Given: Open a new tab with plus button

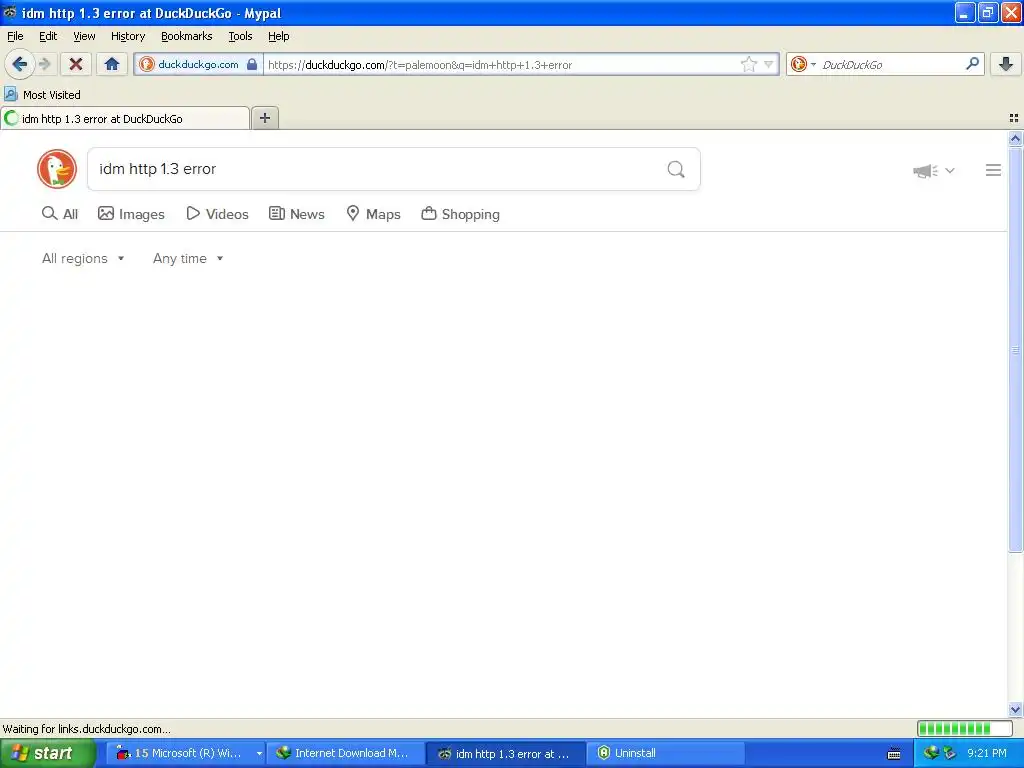Looking at the screenshot, I should point(264,118).
